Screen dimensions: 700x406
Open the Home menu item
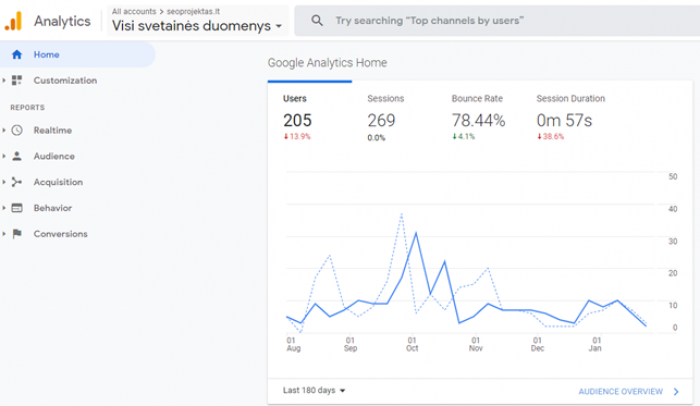77,54
